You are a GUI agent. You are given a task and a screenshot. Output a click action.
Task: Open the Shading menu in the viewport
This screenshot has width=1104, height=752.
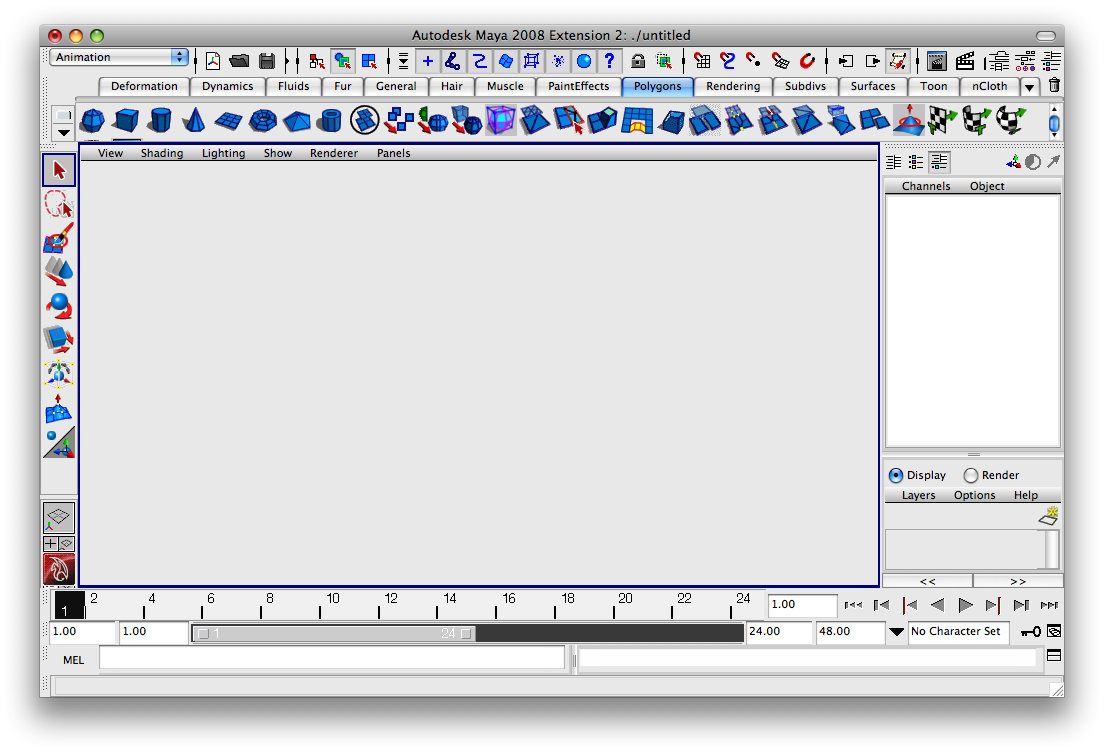pyautogui.click(x=162, y=153)
